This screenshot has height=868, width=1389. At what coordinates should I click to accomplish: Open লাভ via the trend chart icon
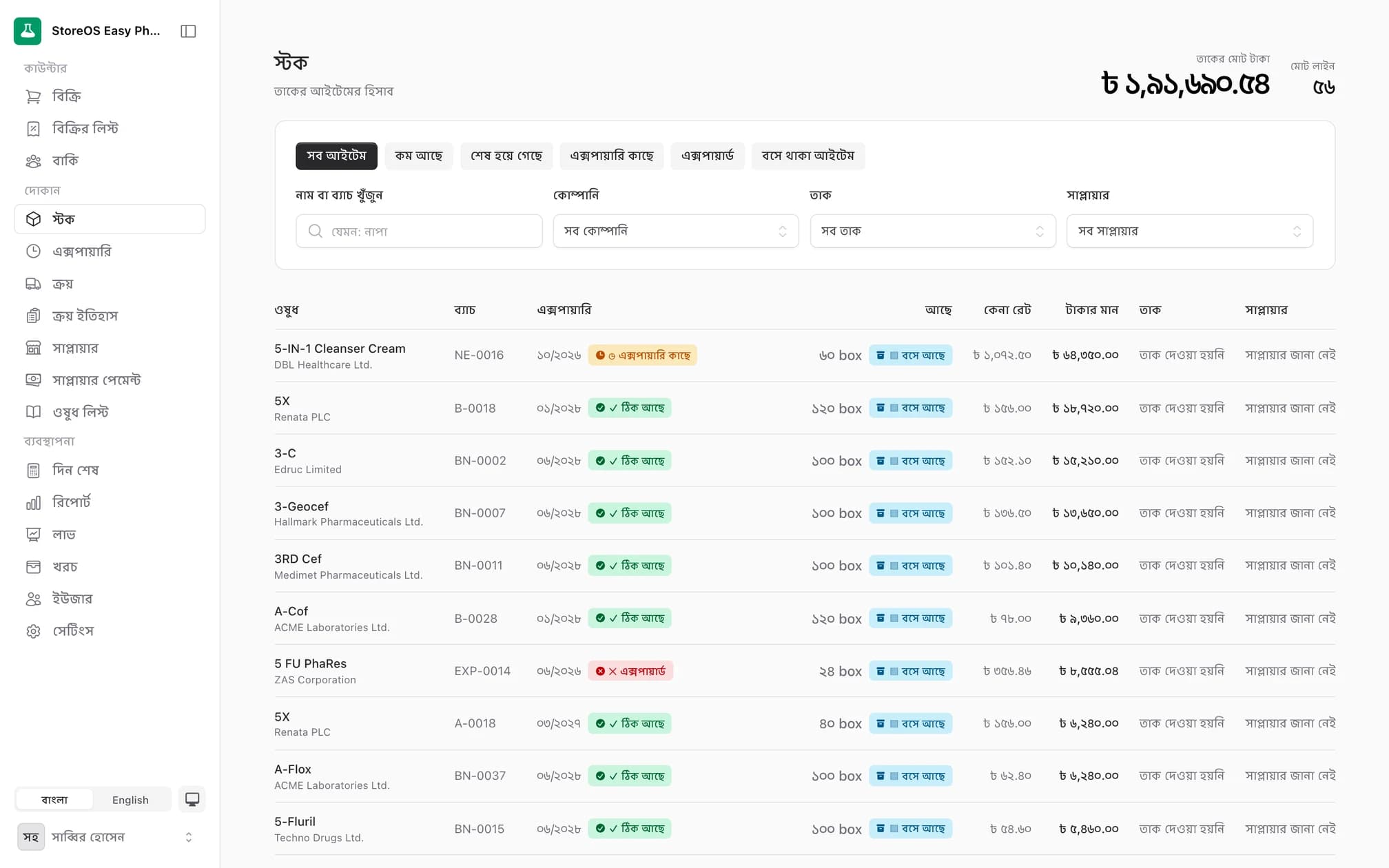(33, 535)
